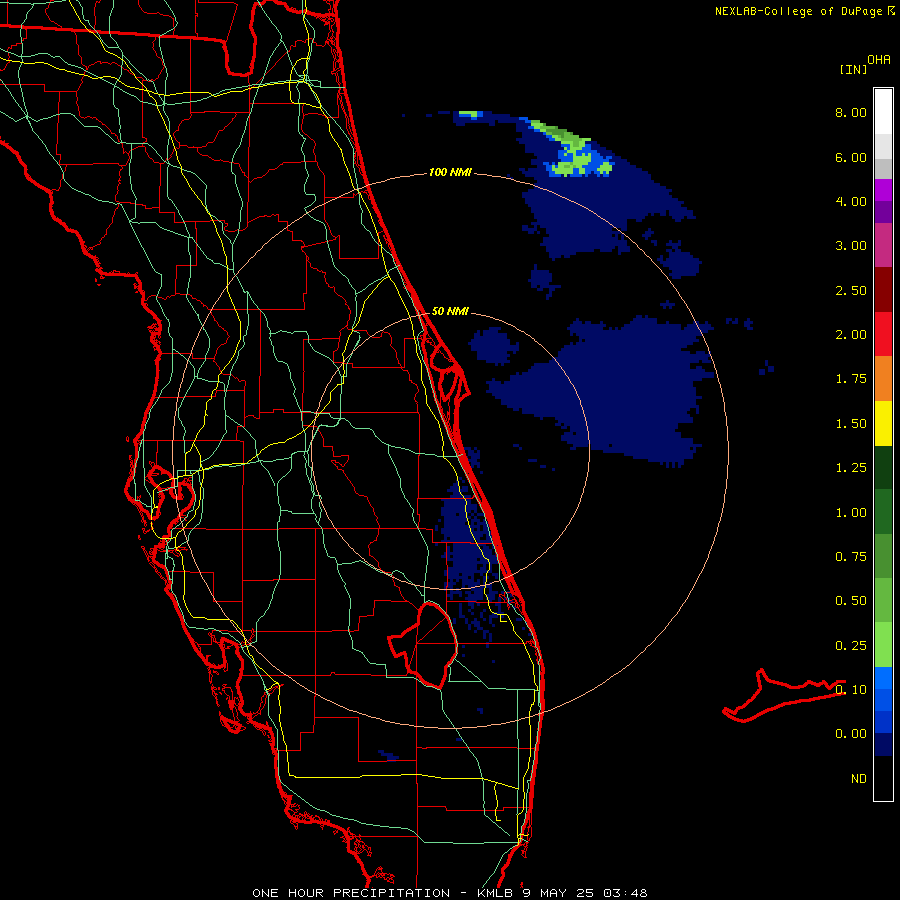Click the 3.00 legend value

pyautogui.click(x=851, y=246)
